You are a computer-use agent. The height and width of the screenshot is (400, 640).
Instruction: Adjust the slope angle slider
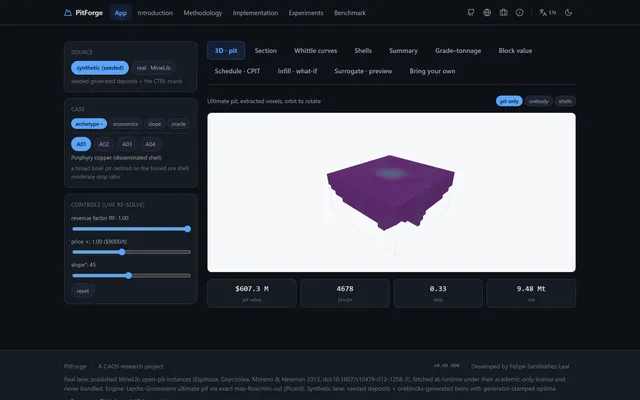point(131,276)
